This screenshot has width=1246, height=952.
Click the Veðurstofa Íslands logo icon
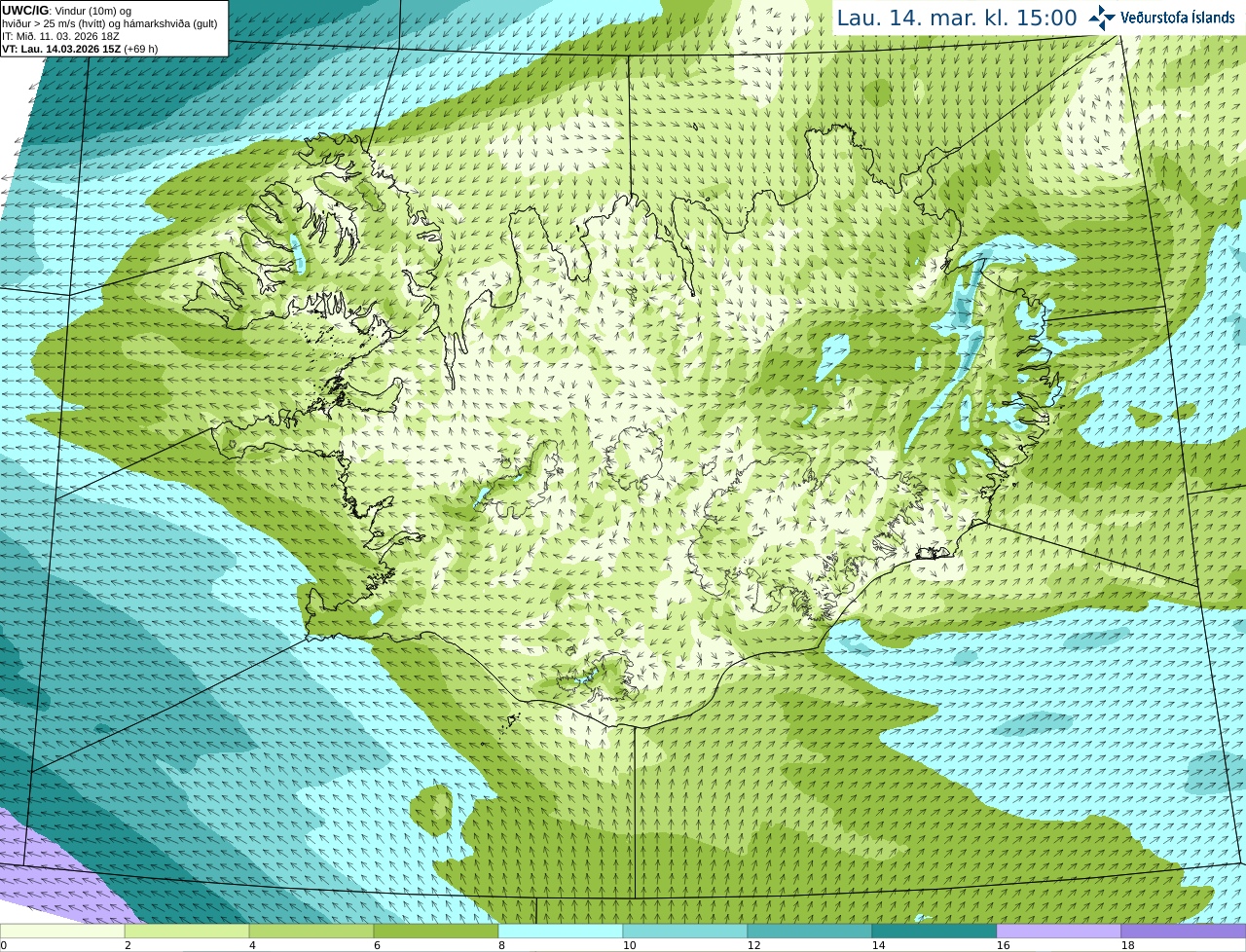click(1102, 18)
